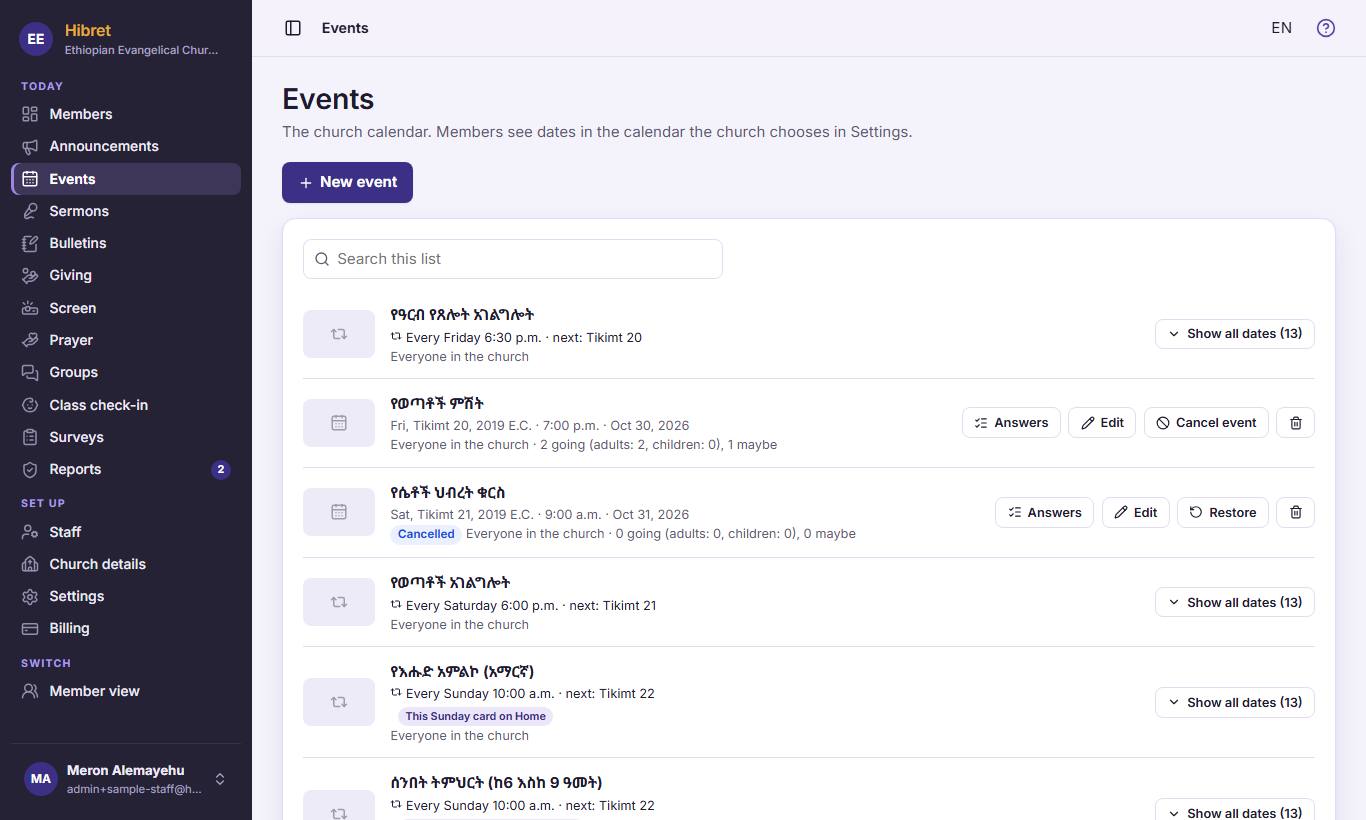Image resolution: width=1366 pixels, height=820 pixels.
Task: Open the help question mark icon
Action: 1326,28
